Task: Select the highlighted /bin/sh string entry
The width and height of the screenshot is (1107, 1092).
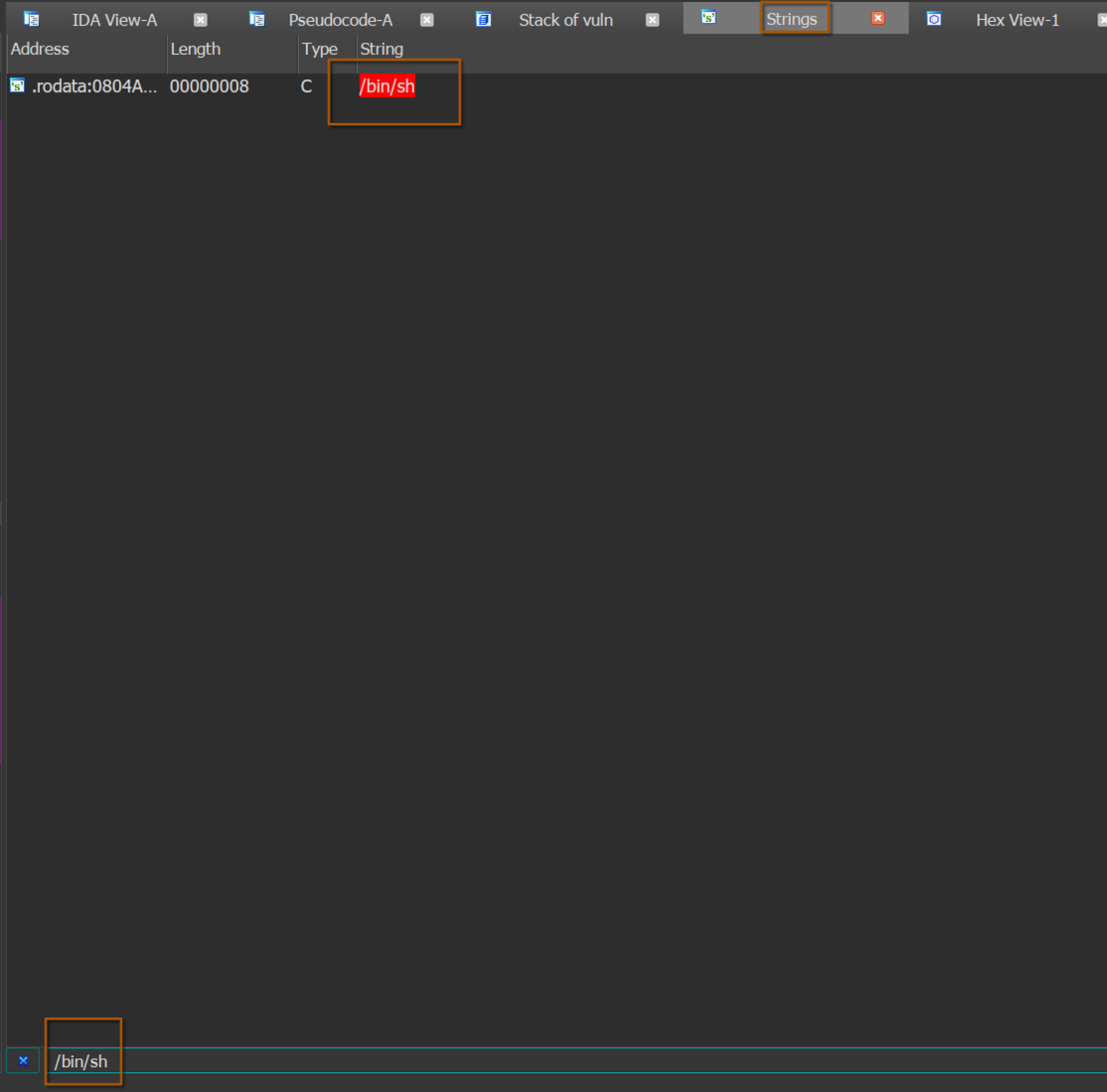Action: coord(387,86)
